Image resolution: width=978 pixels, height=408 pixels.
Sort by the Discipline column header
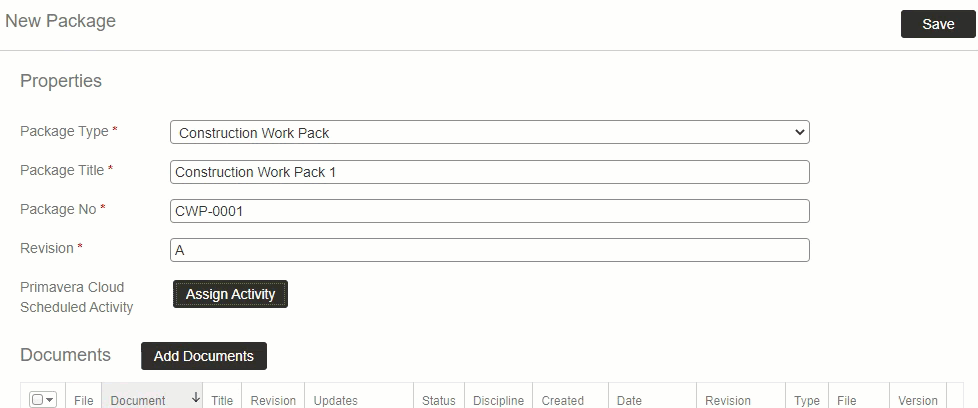point(498,400)
